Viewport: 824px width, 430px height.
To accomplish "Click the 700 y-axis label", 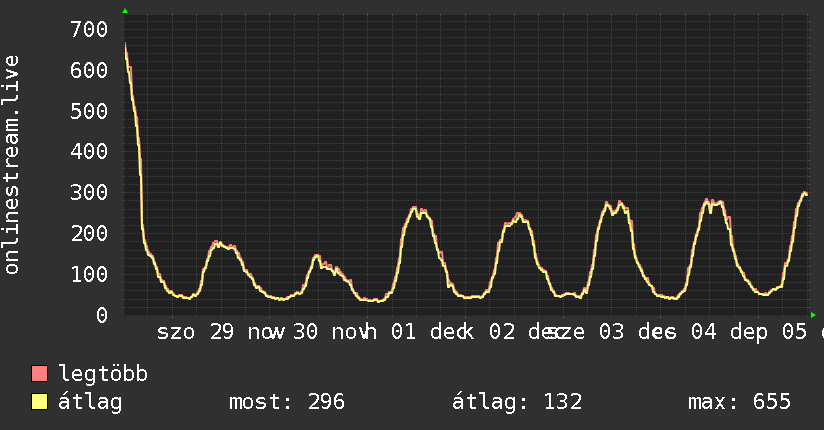I will tap(89, 29).
